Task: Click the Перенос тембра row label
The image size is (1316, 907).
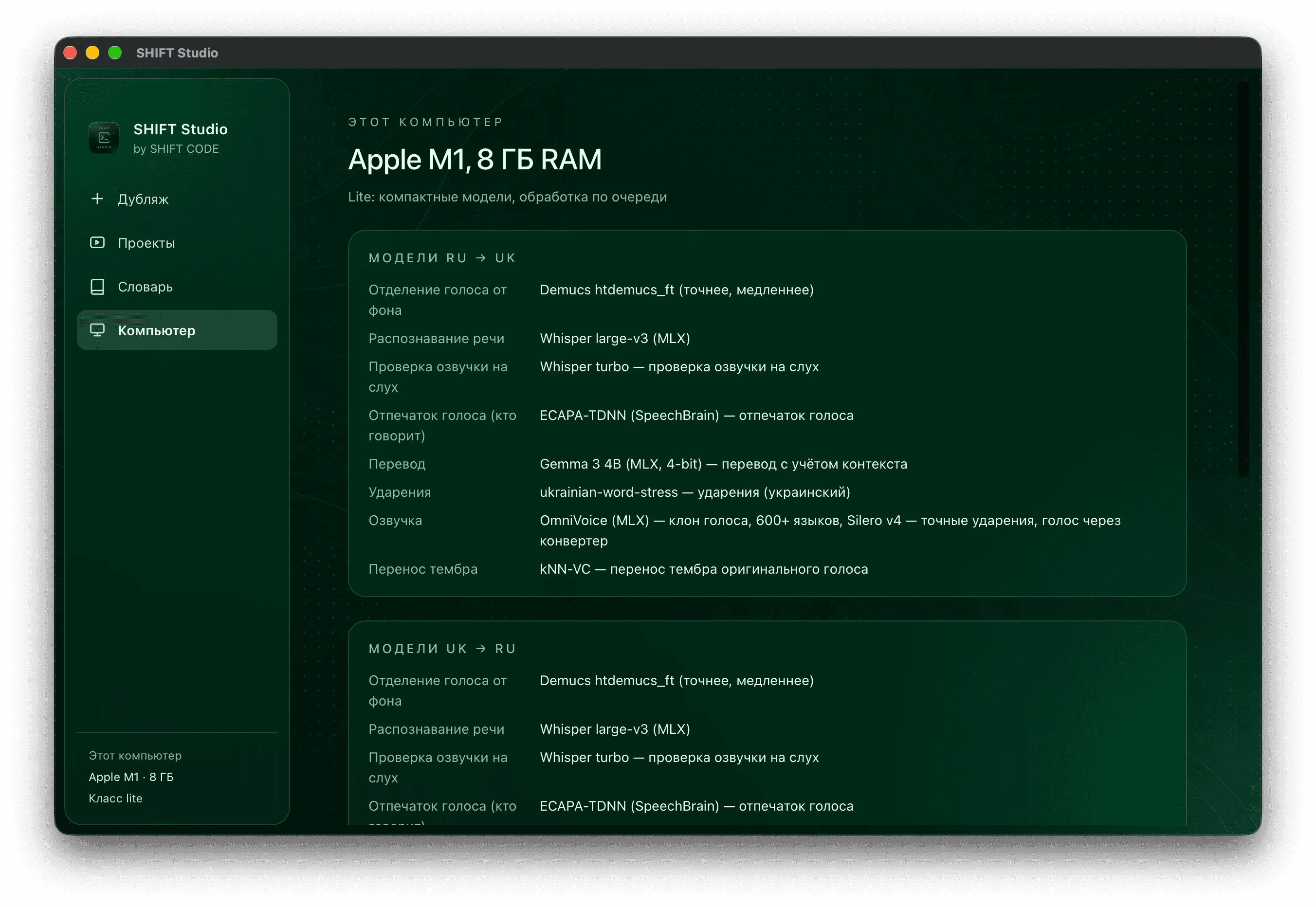Action: (x=423, y=569)
